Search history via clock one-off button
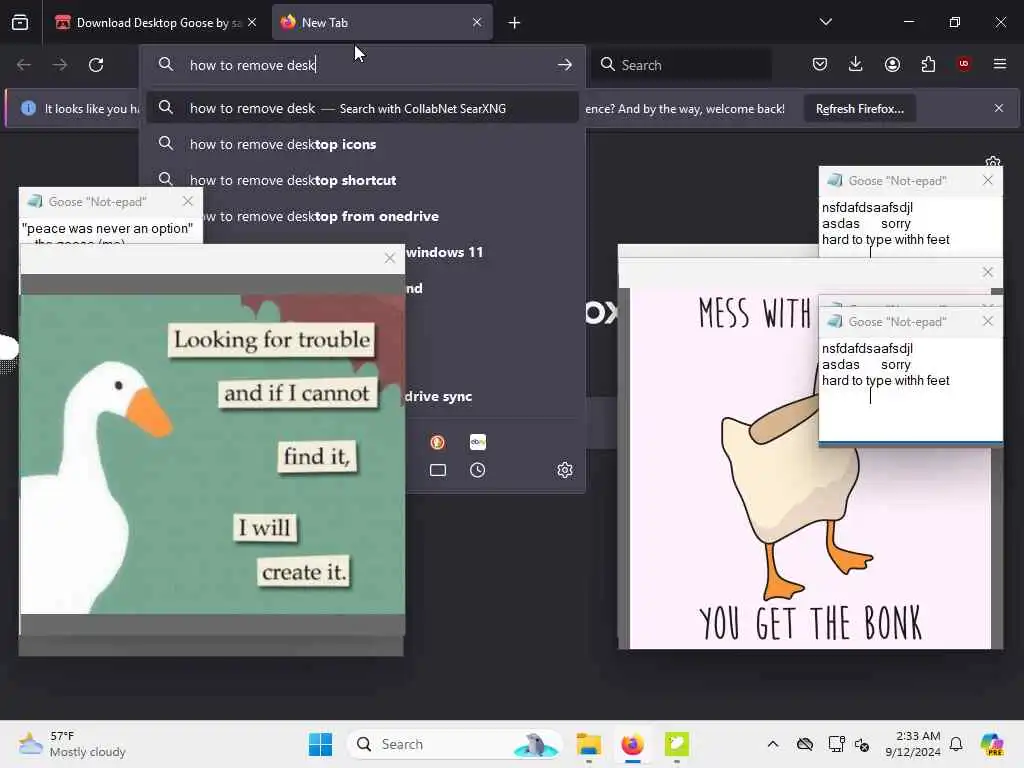Image resolution: width=1024 pixels, height=768 pixels. (477, 470)
